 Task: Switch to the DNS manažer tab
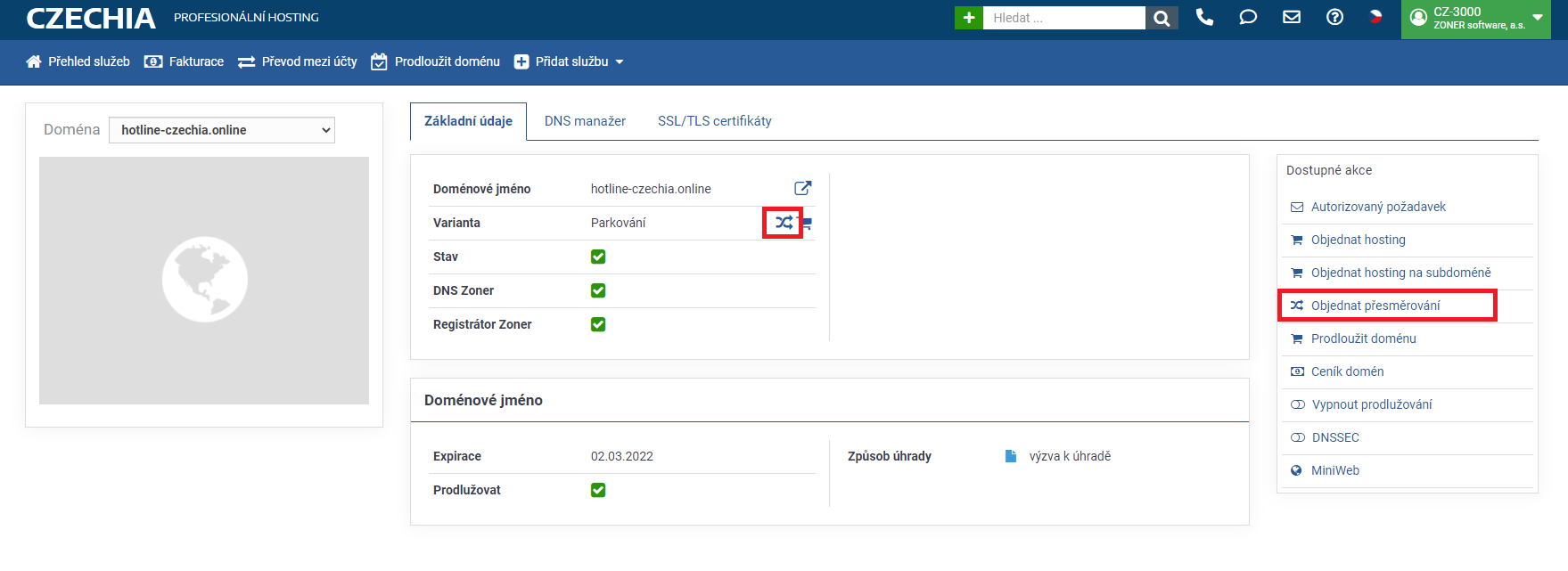click(x=585, y=121)
